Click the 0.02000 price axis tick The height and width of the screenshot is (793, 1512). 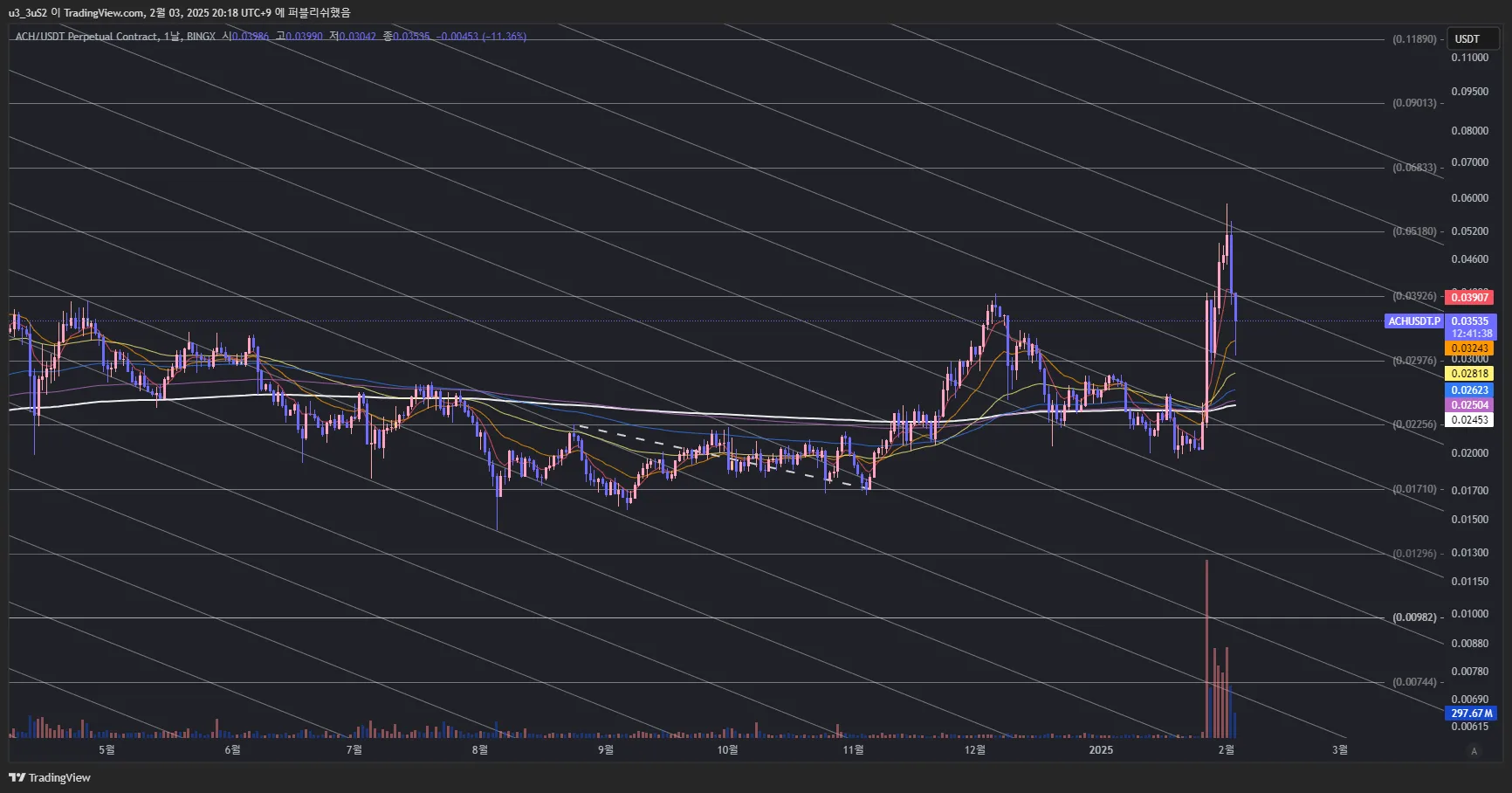coord(1470,453)
